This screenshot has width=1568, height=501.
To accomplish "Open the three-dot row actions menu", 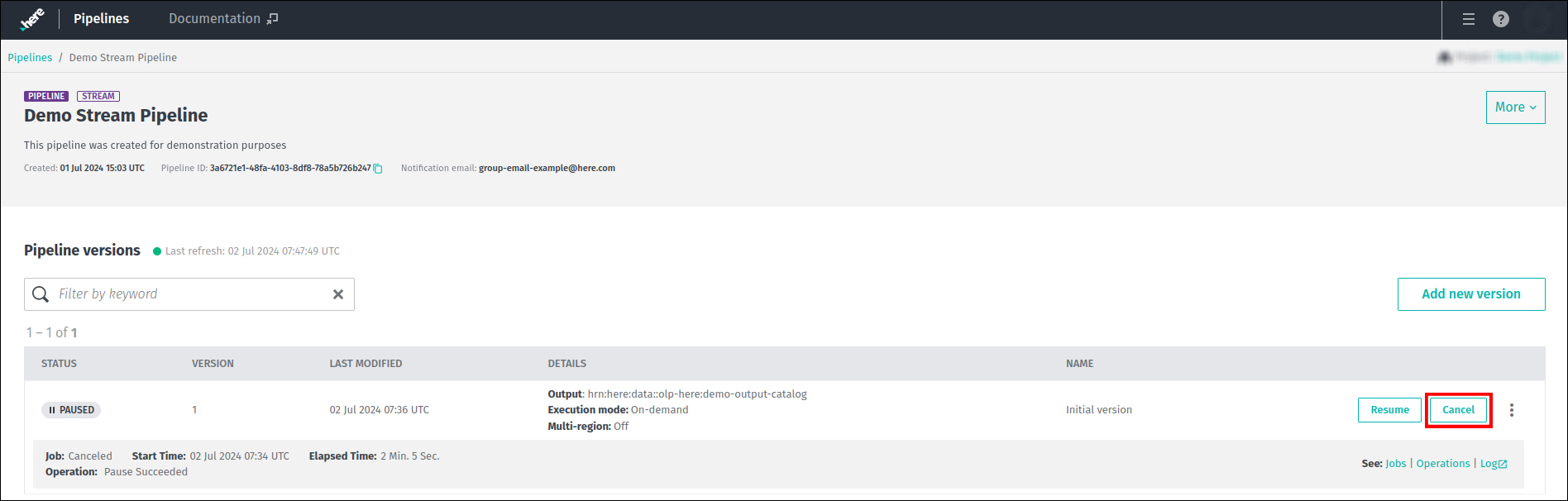I will (x=1512, y=410).
